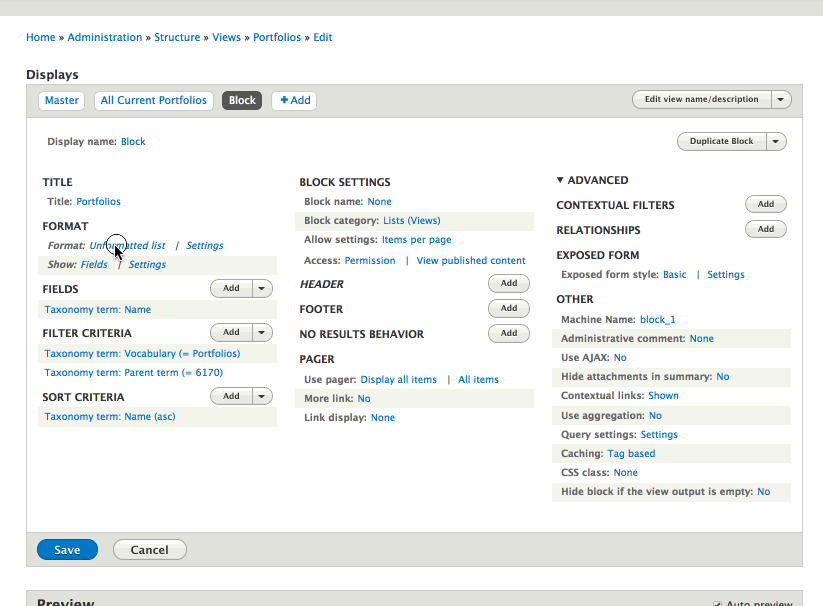Click the plus Add display button

pos(294,100)
